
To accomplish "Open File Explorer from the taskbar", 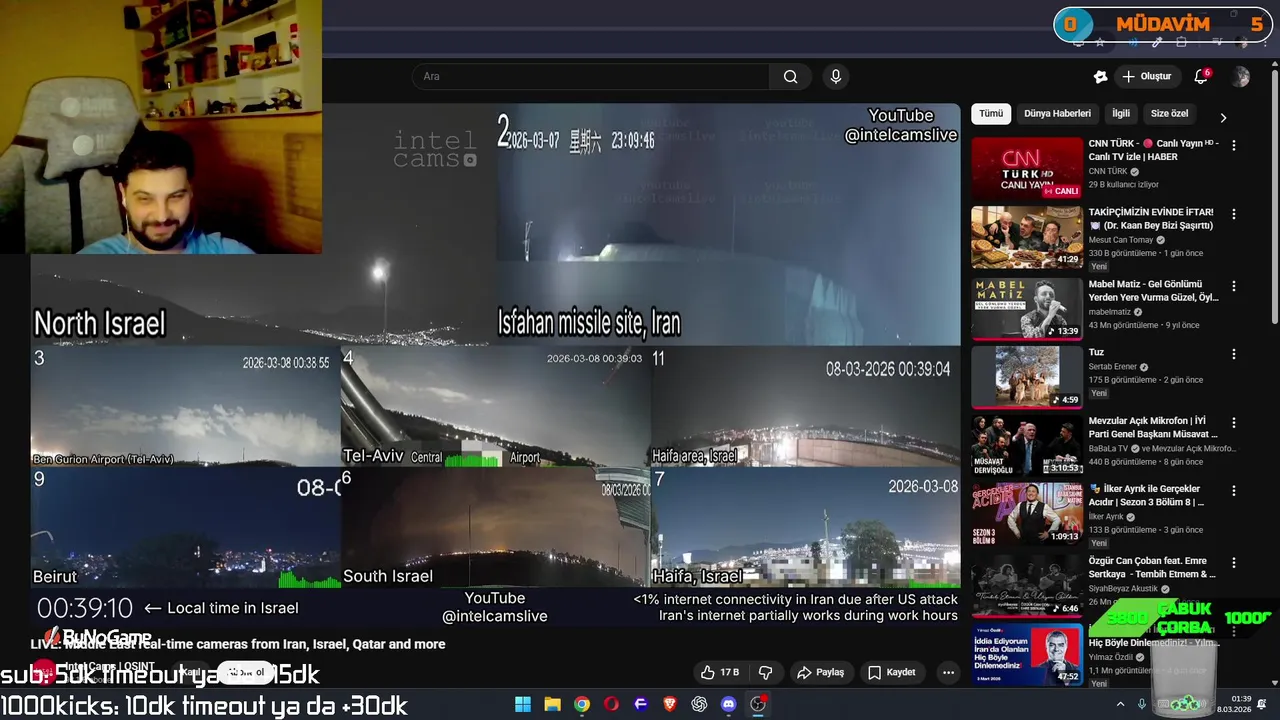I will point(552,704).
